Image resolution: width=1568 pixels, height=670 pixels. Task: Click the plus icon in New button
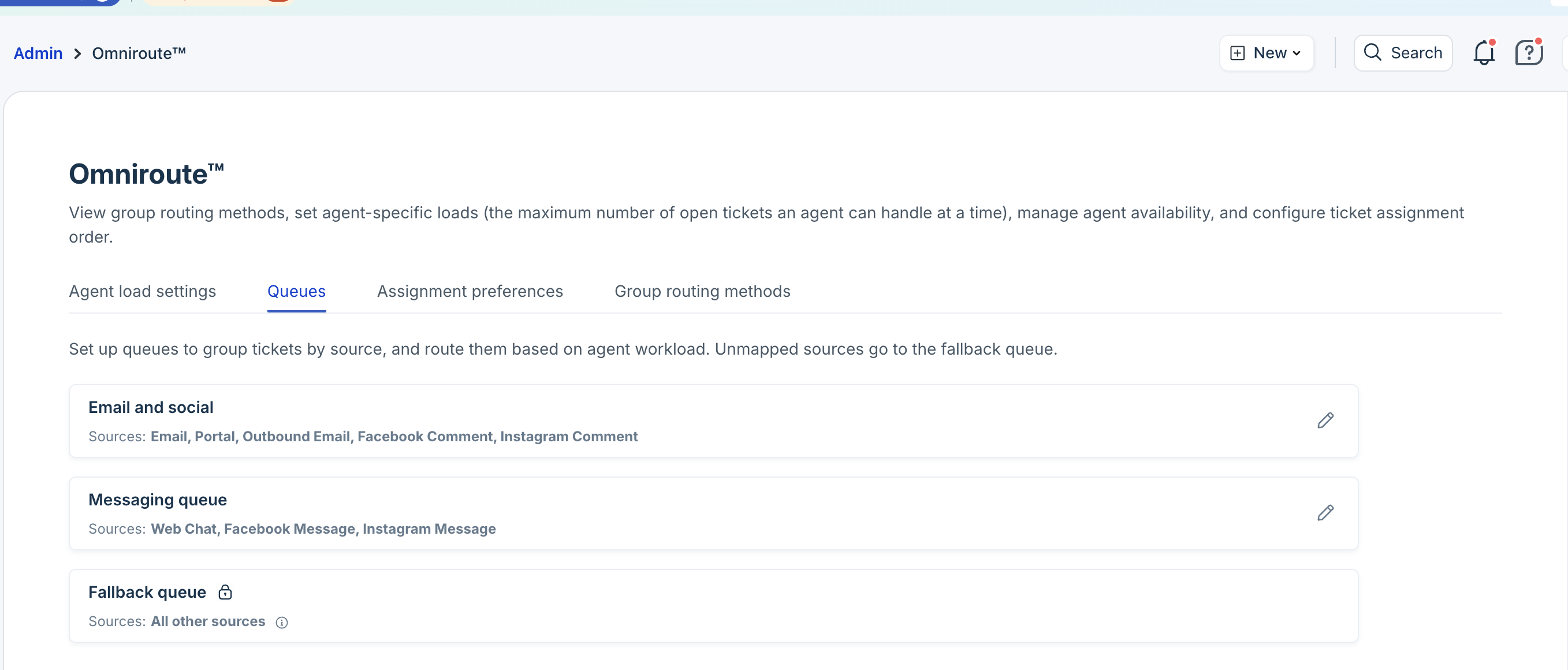[x=1237, y=54]
